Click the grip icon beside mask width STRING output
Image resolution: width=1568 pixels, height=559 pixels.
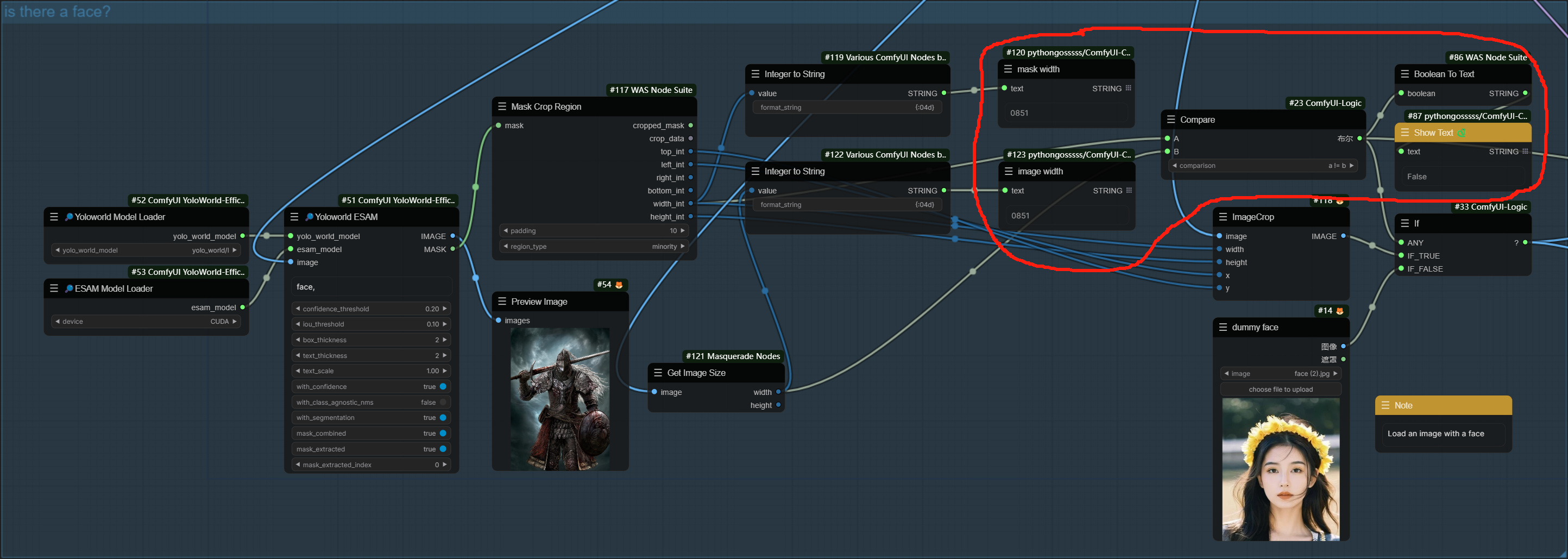[x=1130, y=89]
